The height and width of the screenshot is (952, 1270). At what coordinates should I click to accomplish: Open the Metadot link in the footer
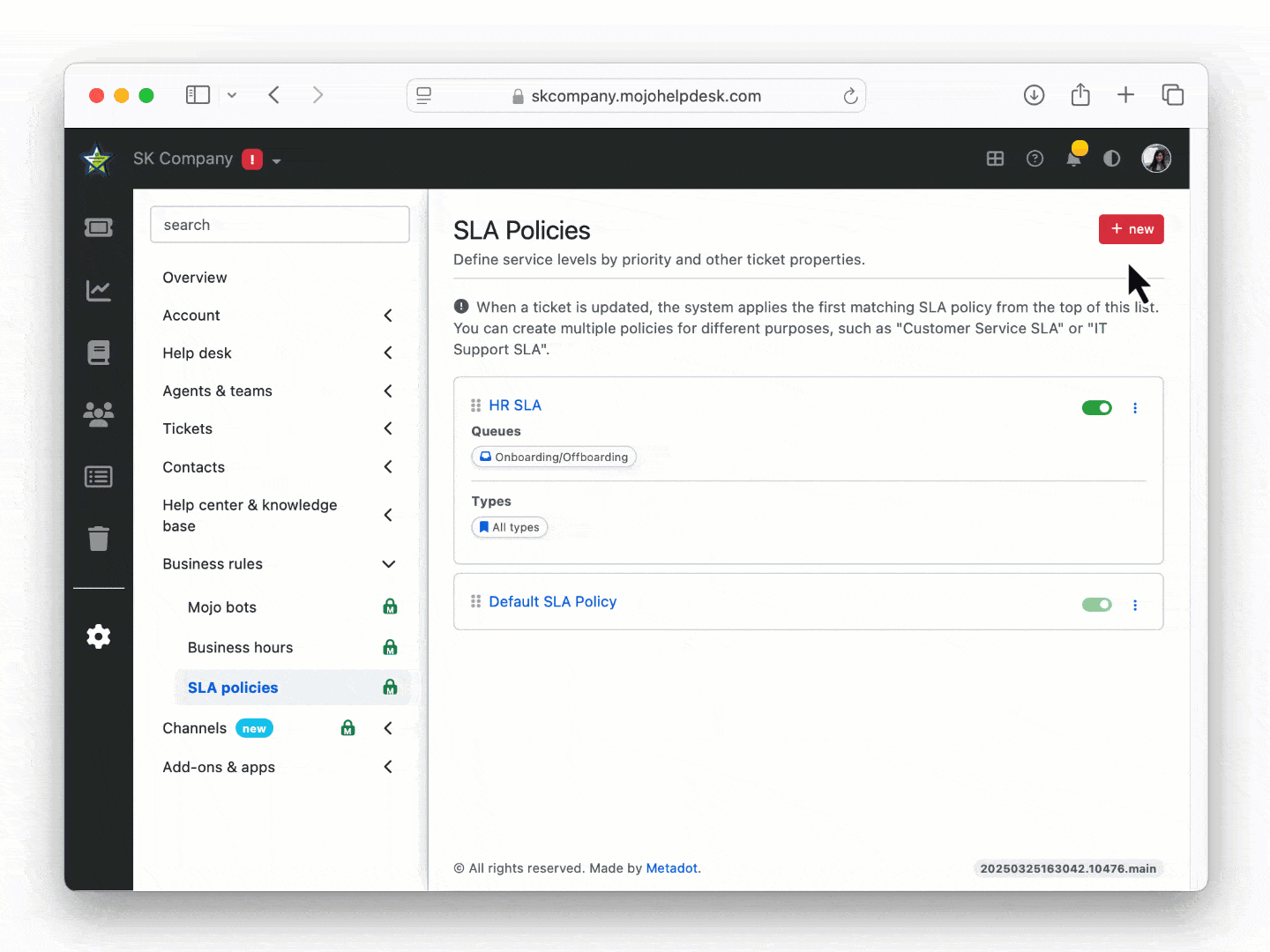pyautogui.click(x=671, y=868)
